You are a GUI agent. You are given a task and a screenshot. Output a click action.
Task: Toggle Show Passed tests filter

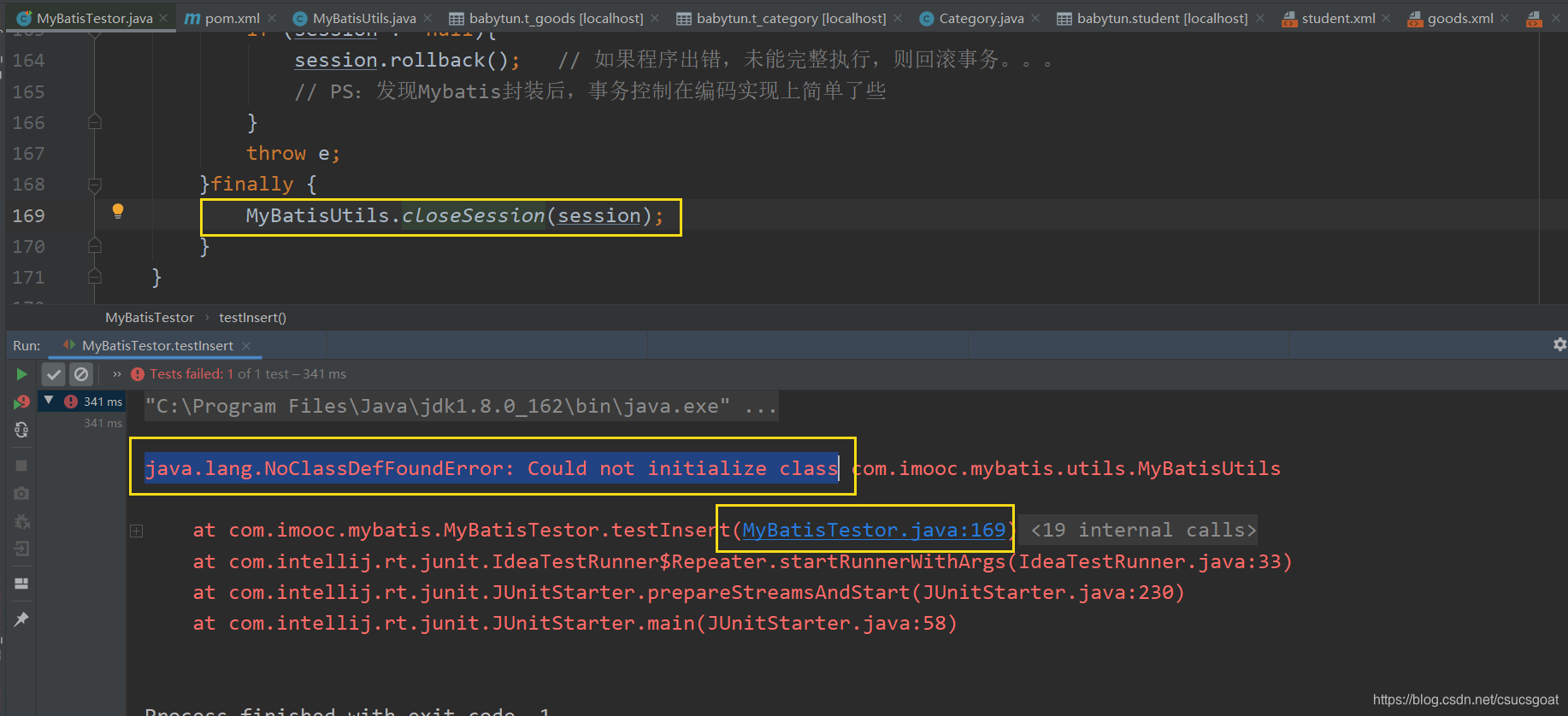pyautogui.click(x=54, y=374)
